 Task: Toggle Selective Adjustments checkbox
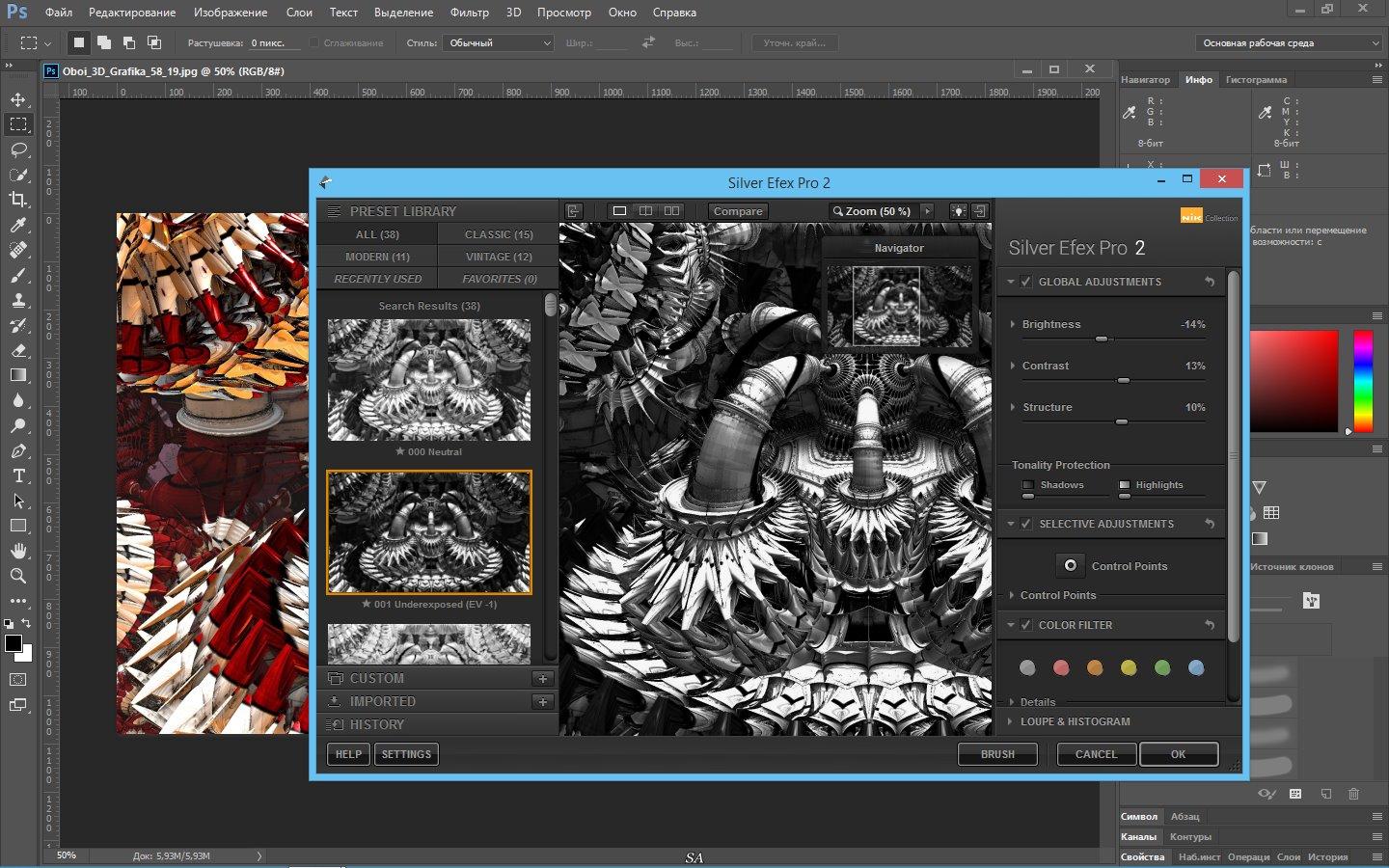[1026, 524]
